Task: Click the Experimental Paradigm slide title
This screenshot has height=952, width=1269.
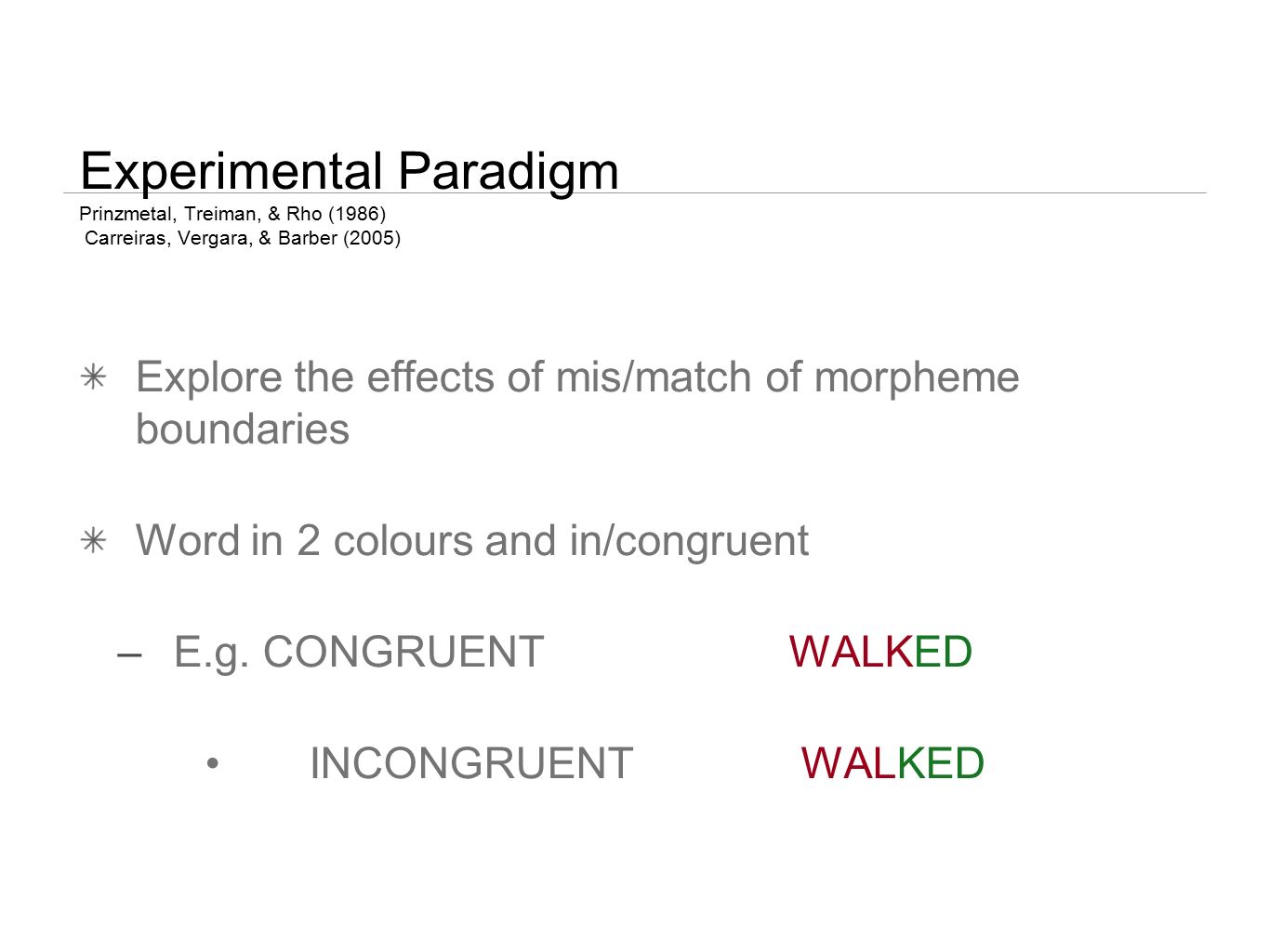Action: (x=350, y=171)
